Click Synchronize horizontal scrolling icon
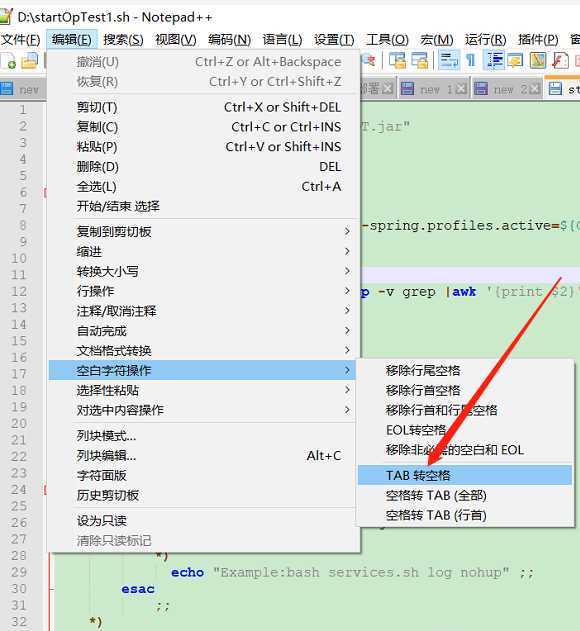Screen dimensions: 580x631 419,61
